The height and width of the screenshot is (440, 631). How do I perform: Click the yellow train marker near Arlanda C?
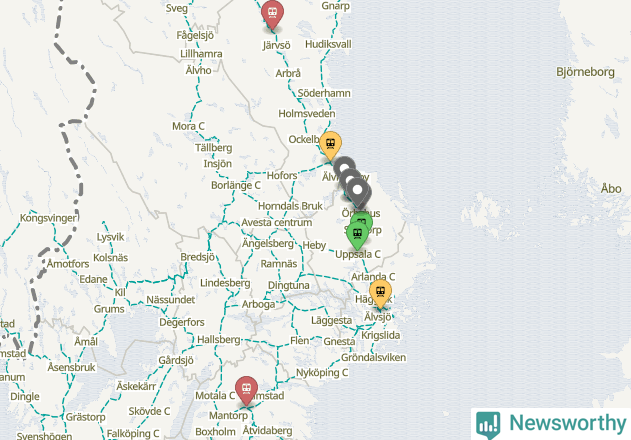(380, 293)
